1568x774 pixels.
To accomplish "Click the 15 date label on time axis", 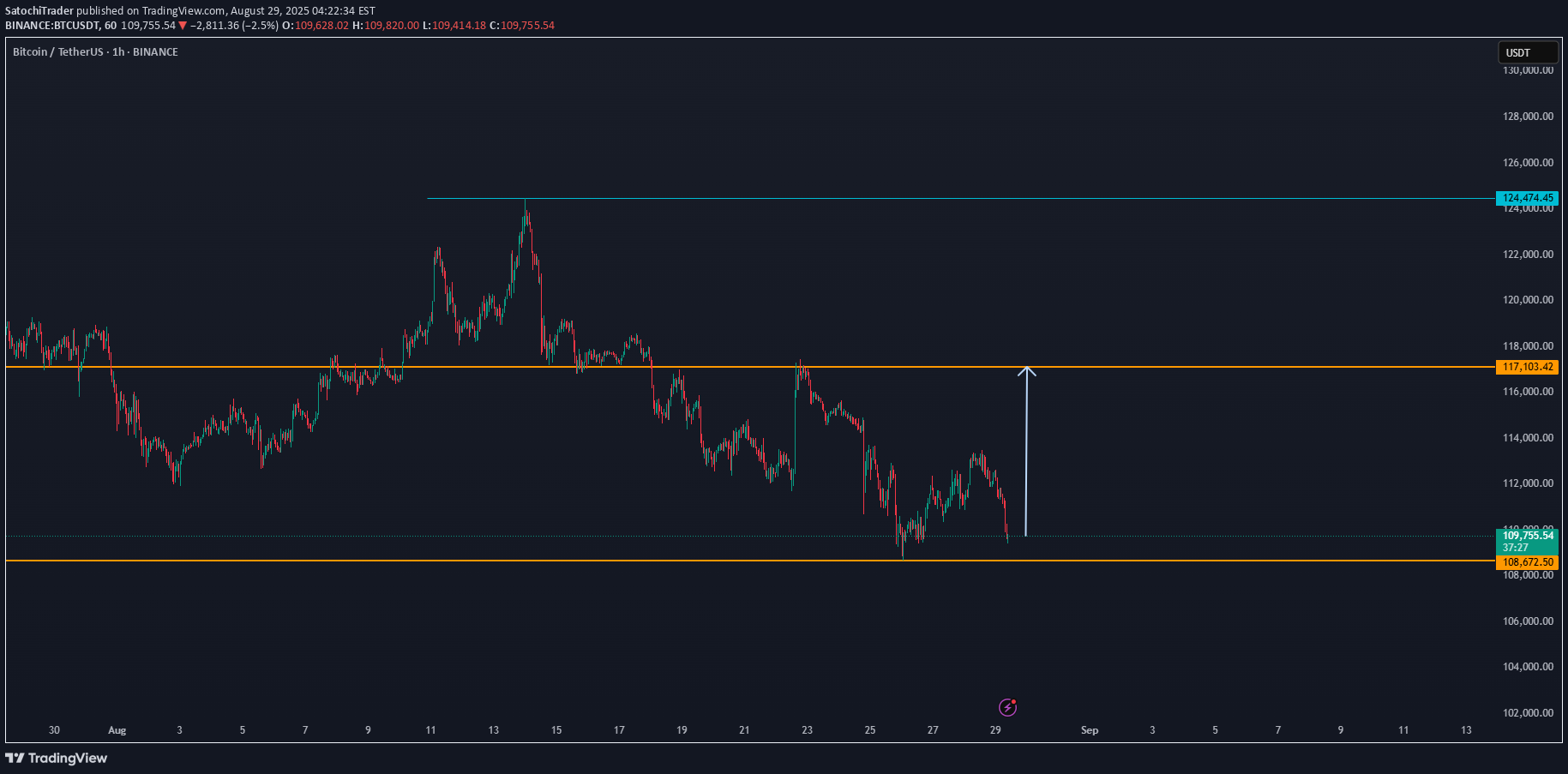I will click(x=556, y=730).
